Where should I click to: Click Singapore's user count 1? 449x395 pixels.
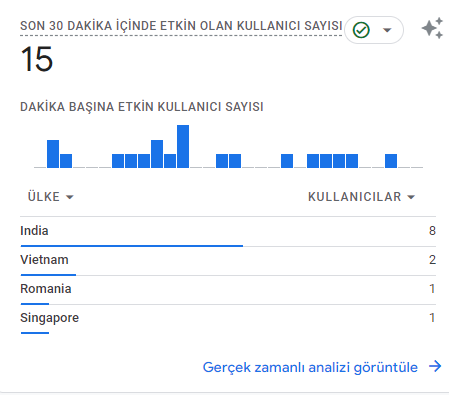click(x=432, y=318)
